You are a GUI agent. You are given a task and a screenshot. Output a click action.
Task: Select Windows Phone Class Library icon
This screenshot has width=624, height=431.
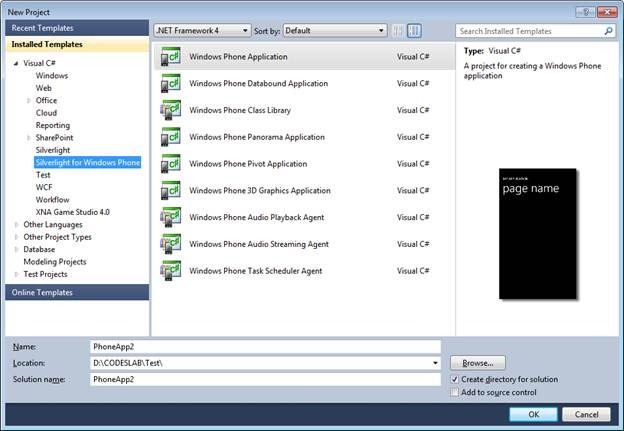point(170,110)
